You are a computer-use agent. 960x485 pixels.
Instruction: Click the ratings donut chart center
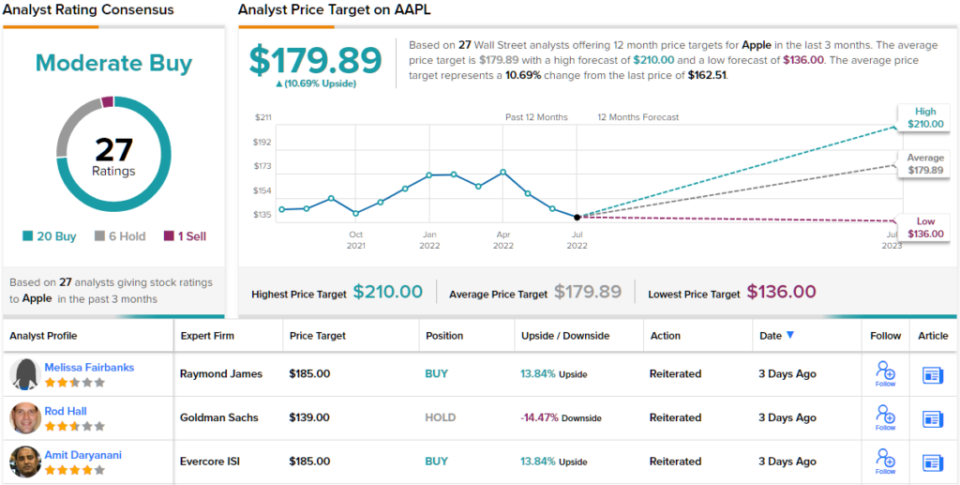click(x=114, y=155)
